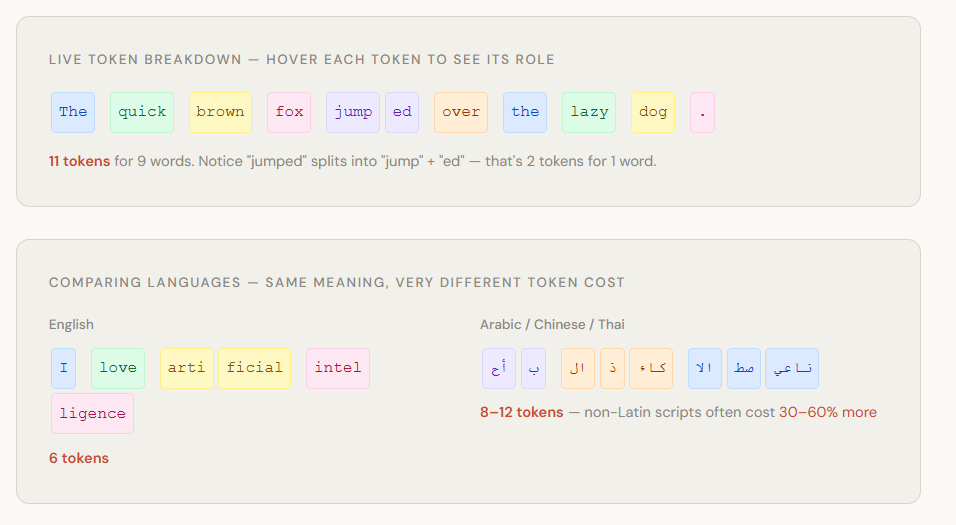956x525 pixels.
Task: Select the 'arti' token fragment
Action: 187,368
